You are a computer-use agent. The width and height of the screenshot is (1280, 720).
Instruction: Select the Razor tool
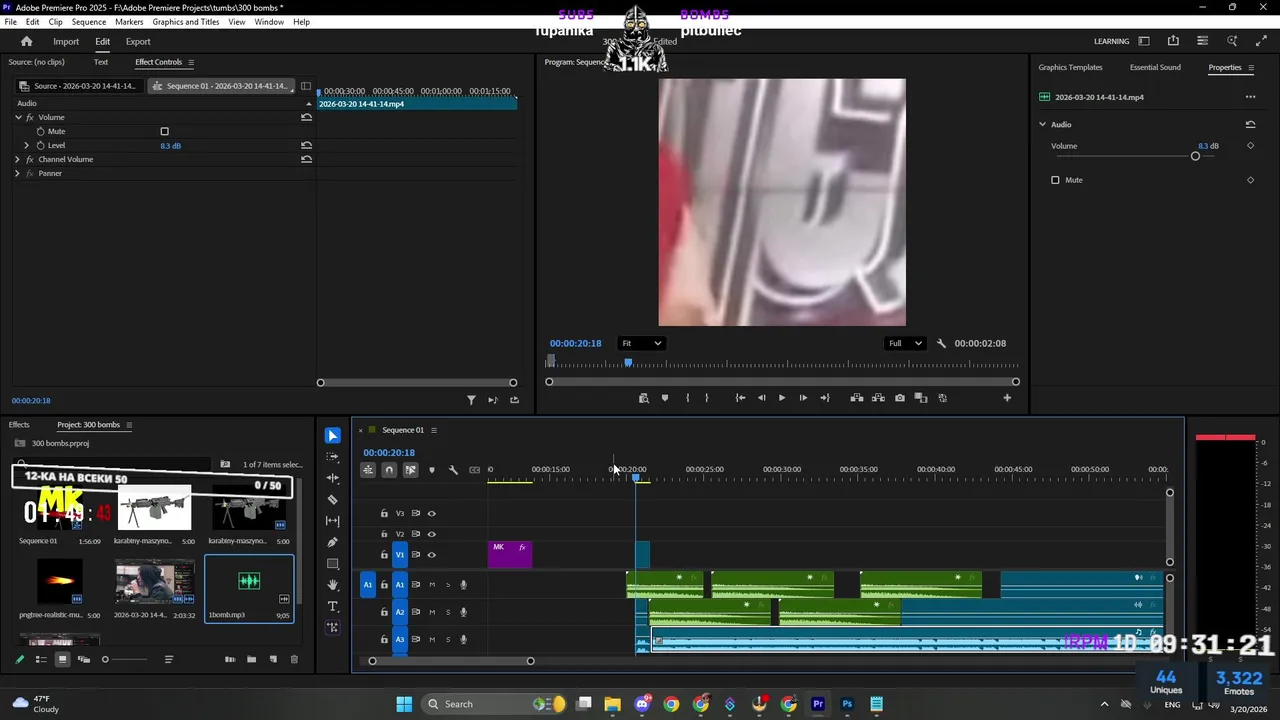click(x=333, y=499)
